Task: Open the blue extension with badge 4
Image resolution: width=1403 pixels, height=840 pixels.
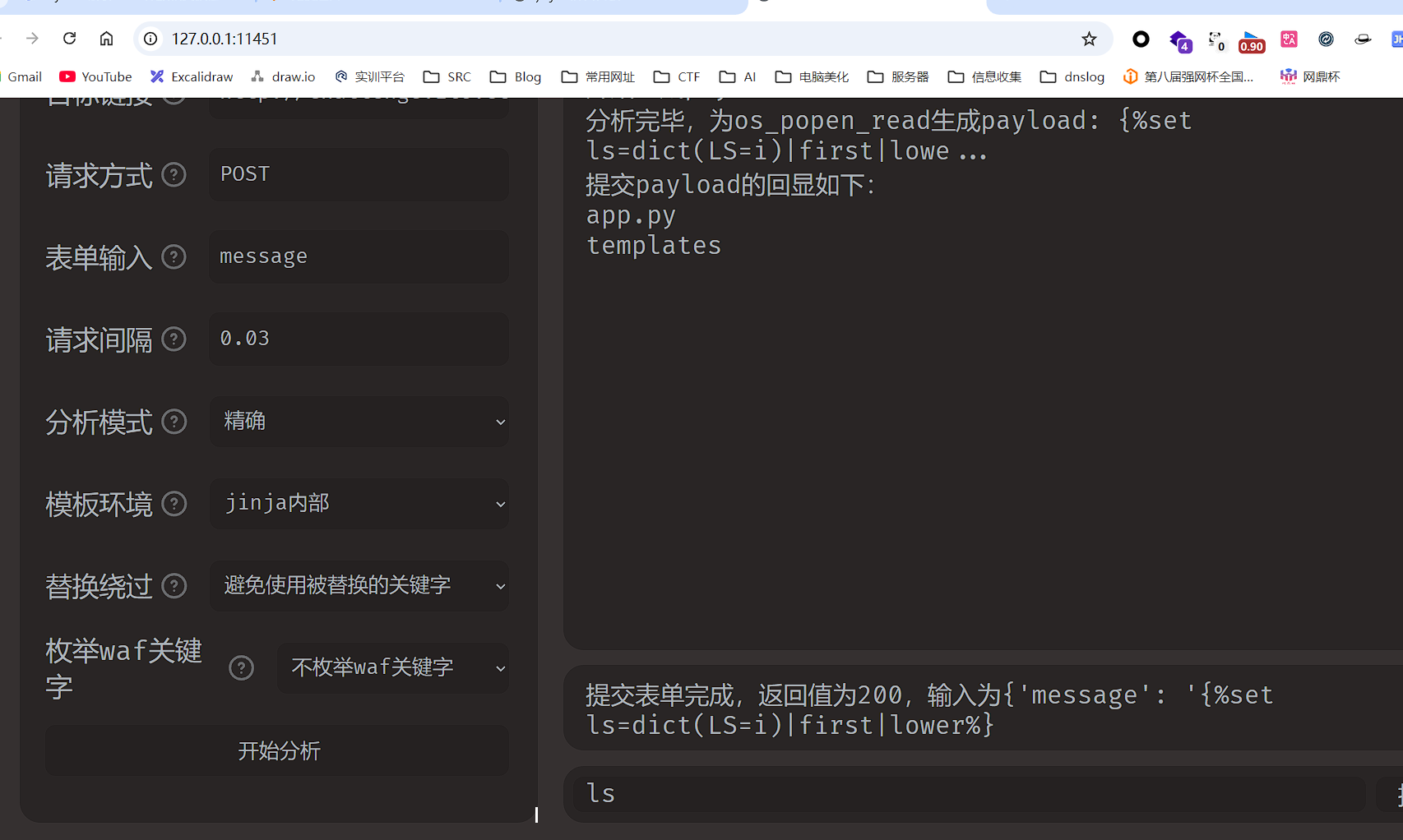Action: point(1179,40)
